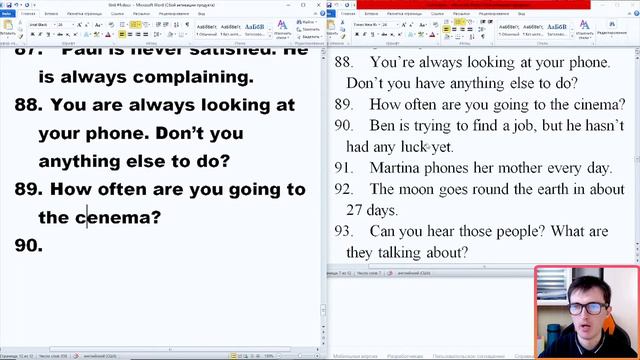
Task: Apply Без интервала style in left window
Action: [231, 30]
